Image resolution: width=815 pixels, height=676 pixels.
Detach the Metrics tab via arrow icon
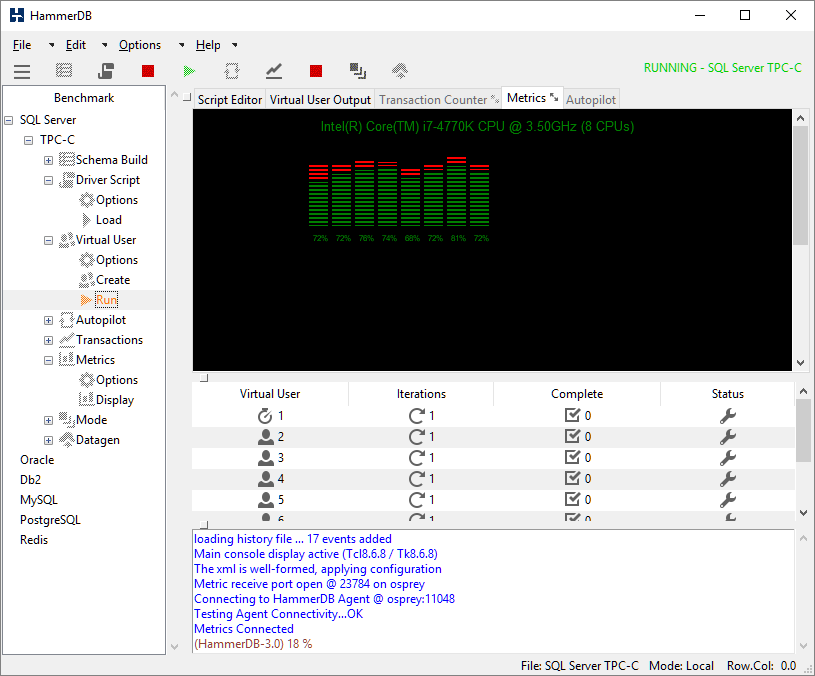(554, 97)
